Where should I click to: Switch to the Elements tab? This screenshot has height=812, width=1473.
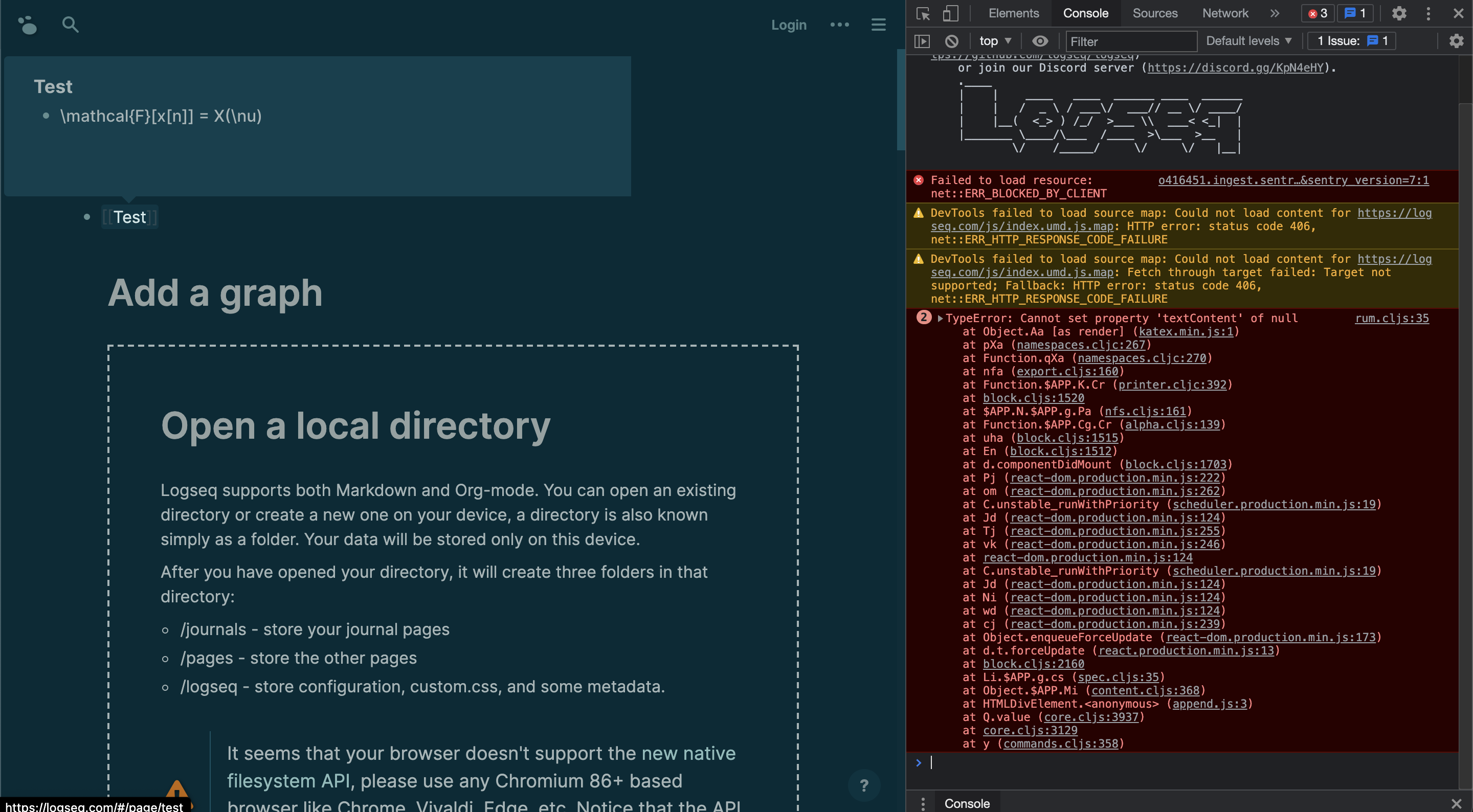tap(1013, 13)
